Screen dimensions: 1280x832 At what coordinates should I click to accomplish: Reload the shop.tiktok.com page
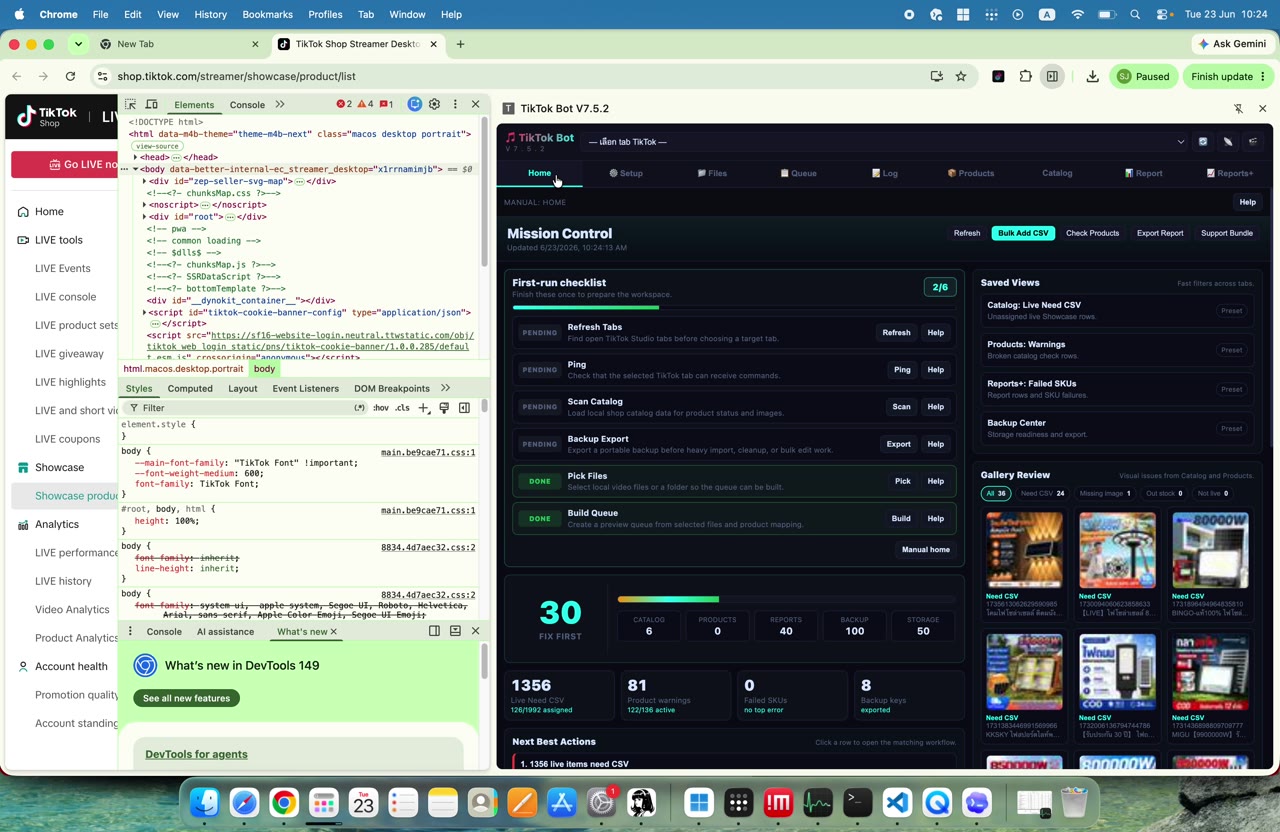[70, 76]
